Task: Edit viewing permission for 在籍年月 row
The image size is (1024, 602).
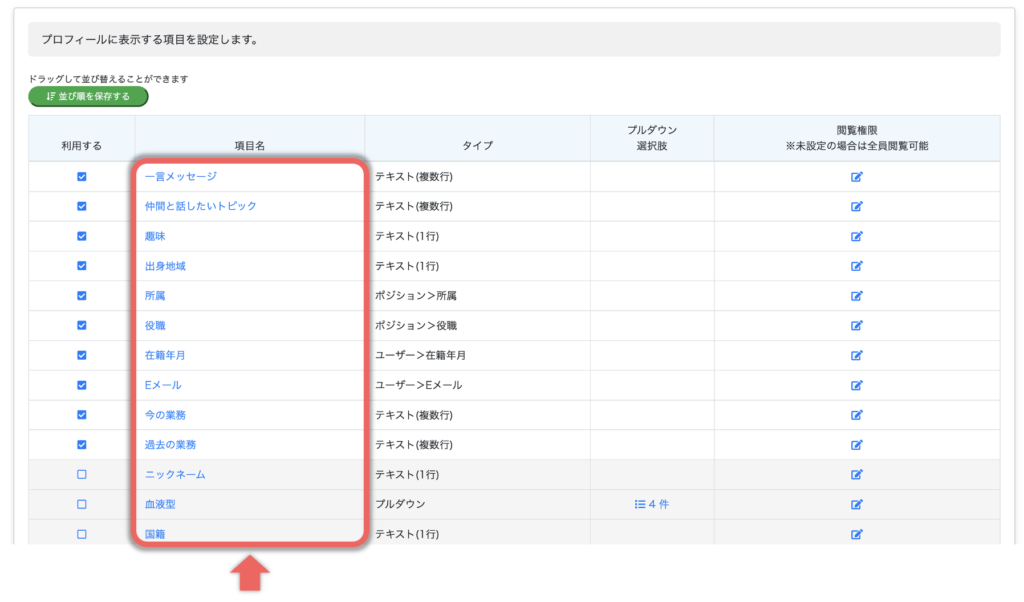Action: tap(856, 355)
